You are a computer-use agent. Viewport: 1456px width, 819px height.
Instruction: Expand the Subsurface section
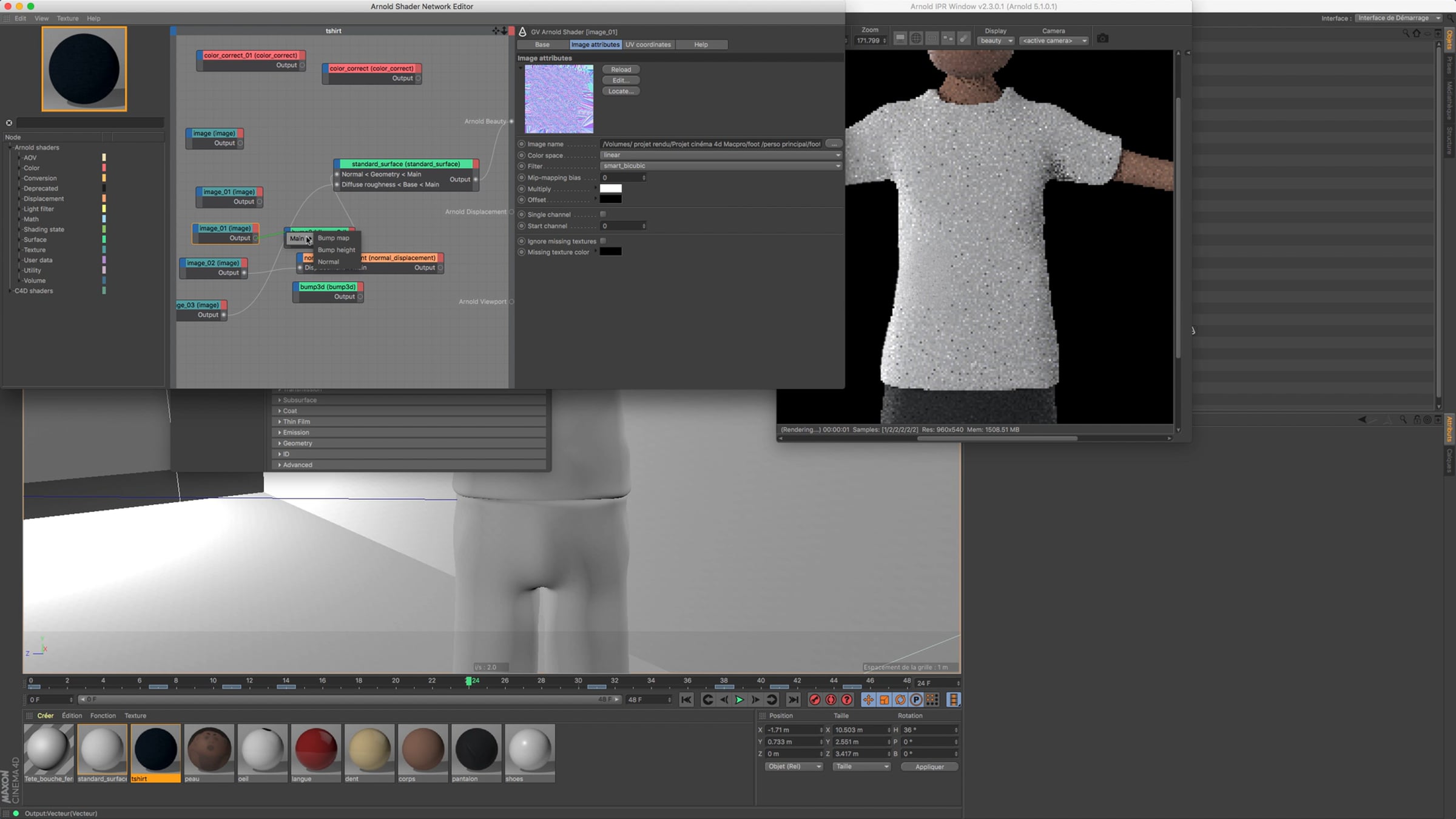(x=409, y=400)
